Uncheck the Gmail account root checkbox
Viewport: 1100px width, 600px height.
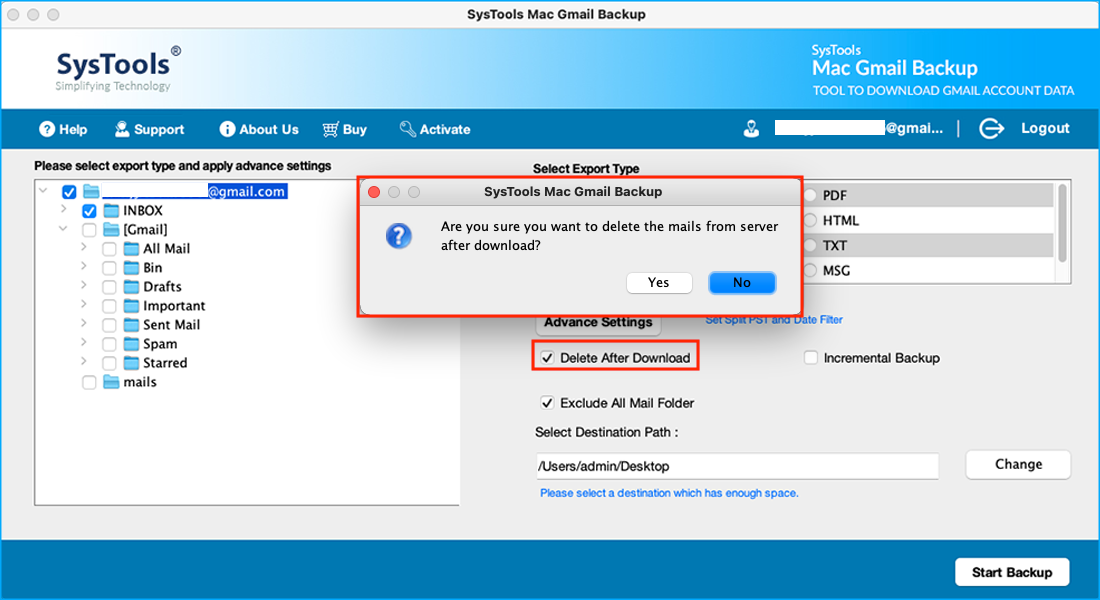pos(69,192)
